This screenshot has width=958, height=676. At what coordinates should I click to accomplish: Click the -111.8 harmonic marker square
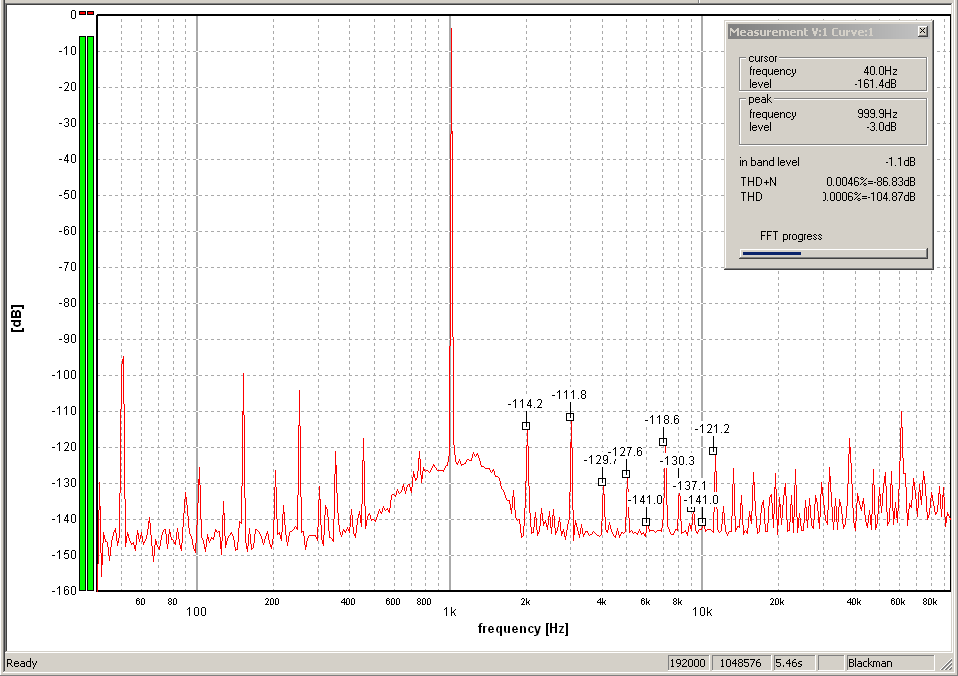(x=570, y=417)
